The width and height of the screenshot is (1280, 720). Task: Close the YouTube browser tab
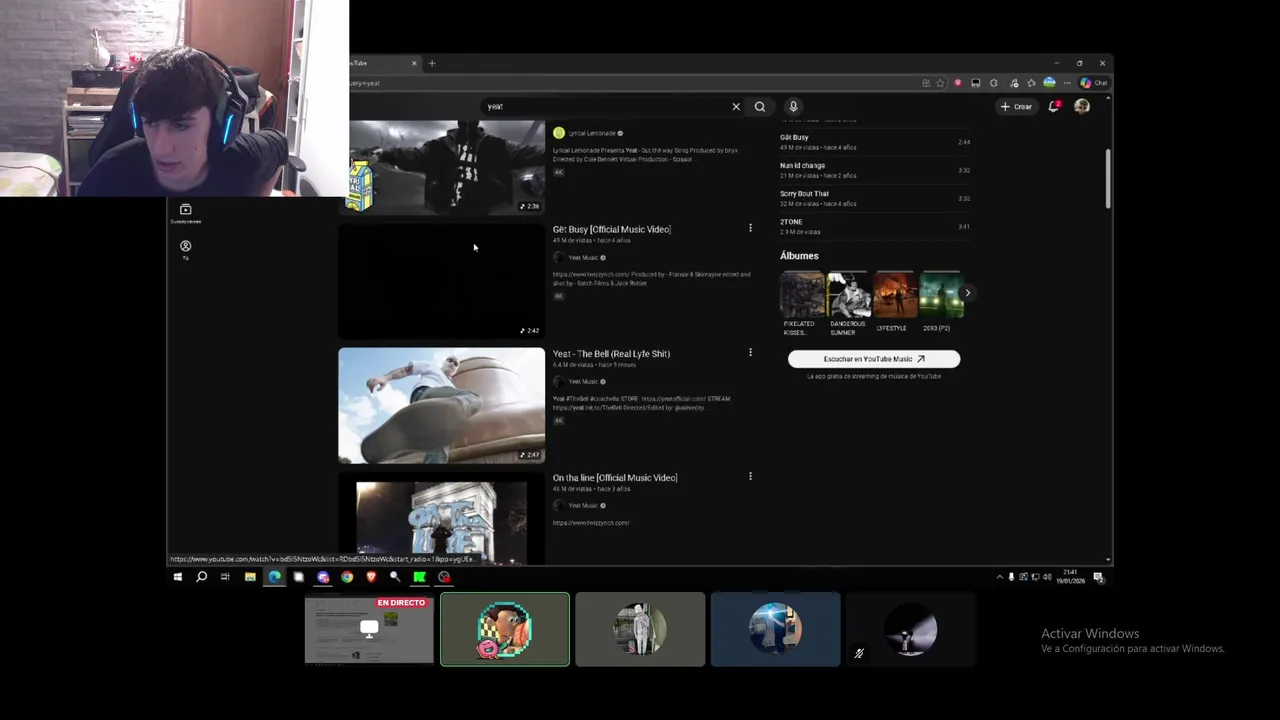tap(414, 63)
